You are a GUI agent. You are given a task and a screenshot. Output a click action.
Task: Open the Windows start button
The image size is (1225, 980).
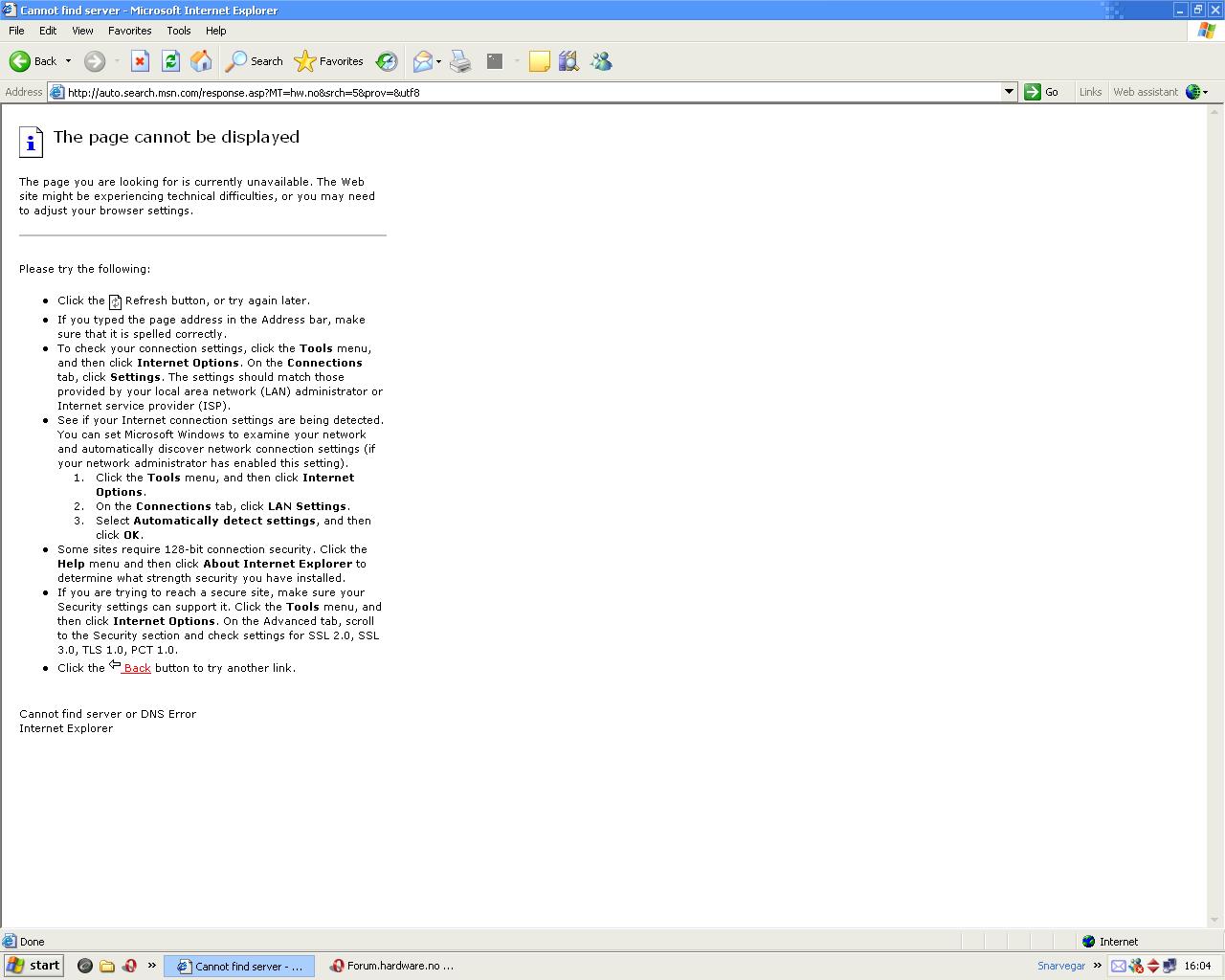(33, 966)
